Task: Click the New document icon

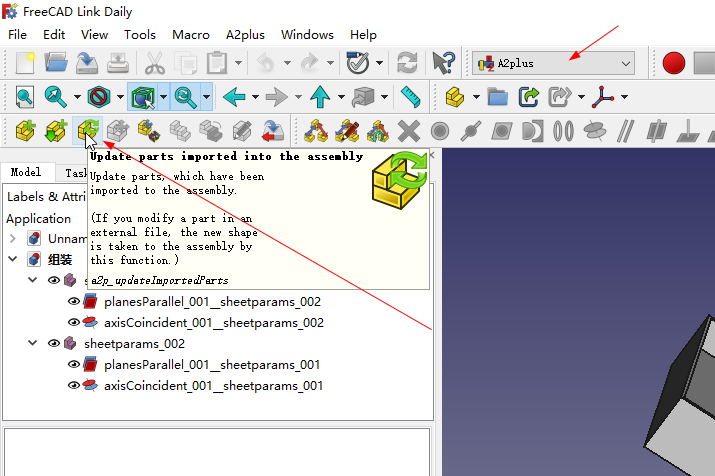Action: [25, 63]
